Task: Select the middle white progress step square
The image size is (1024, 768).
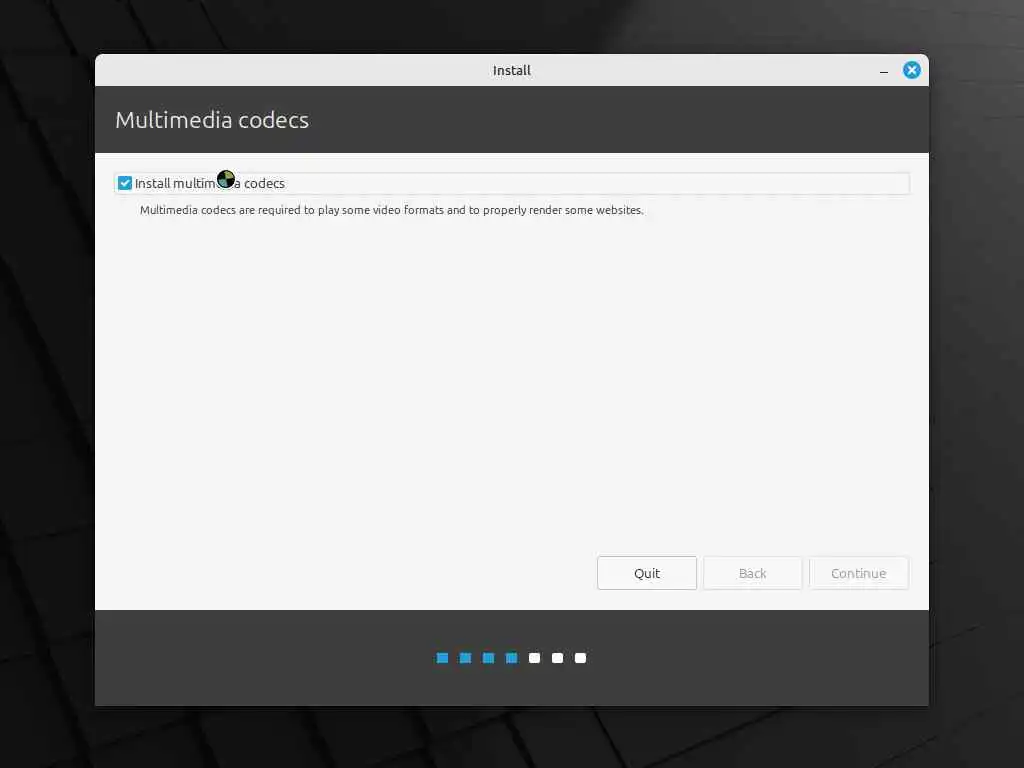Action: [x=557, y=658]
